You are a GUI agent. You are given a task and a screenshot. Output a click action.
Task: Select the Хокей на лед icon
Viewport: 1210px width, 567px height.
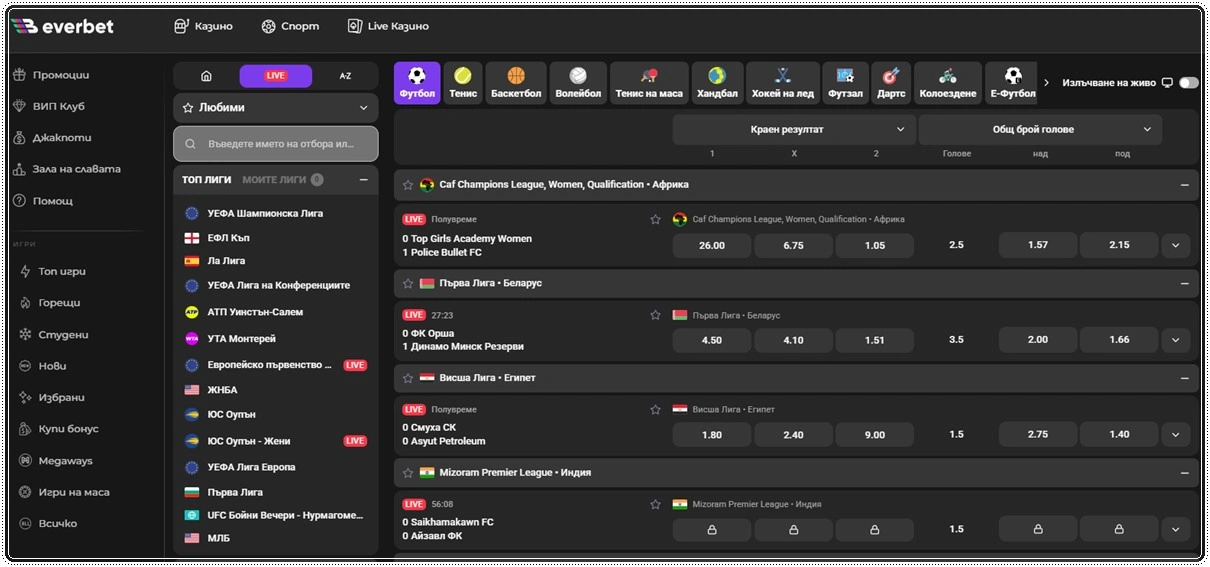pos(783,83)
